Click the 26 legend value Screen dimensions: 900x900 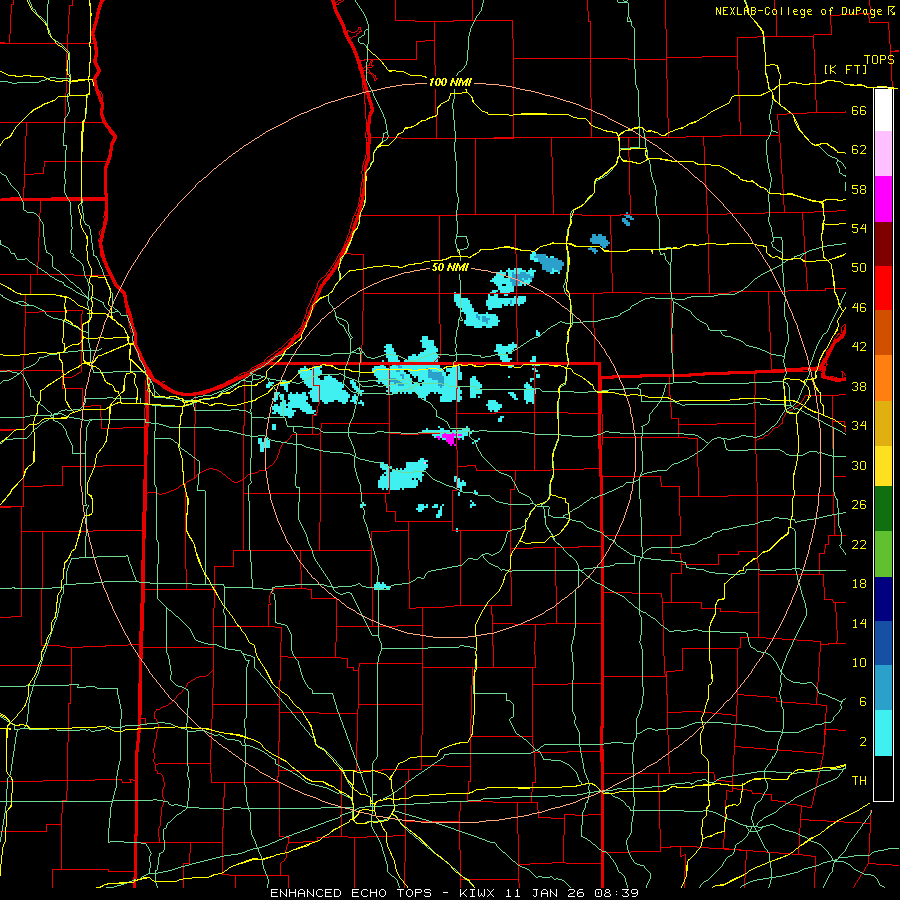(x=859, y=505)
